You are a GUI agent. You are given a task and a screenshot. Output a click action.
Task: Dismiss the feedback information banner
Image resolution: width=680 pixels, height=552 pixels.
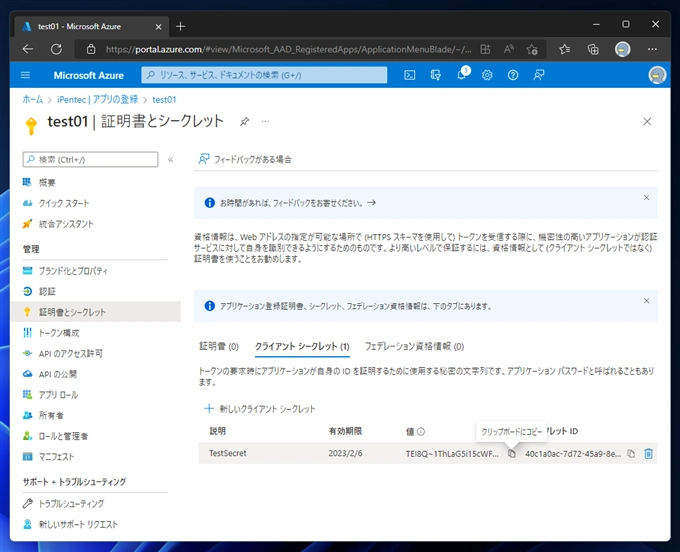[x=646, y=198]
